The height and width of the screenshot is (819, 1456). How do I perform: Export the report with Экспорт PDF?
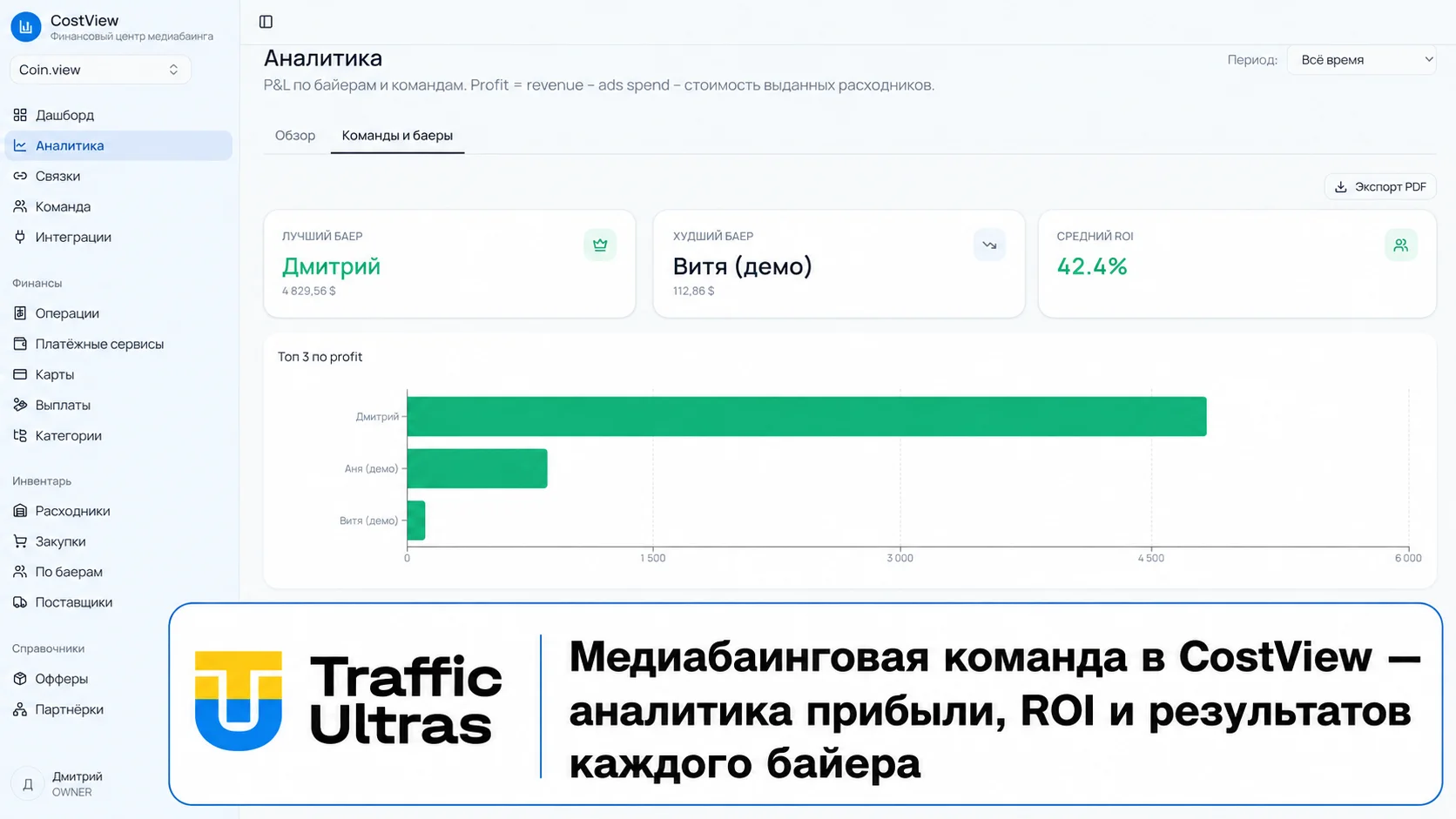[x=1380, y=187]
